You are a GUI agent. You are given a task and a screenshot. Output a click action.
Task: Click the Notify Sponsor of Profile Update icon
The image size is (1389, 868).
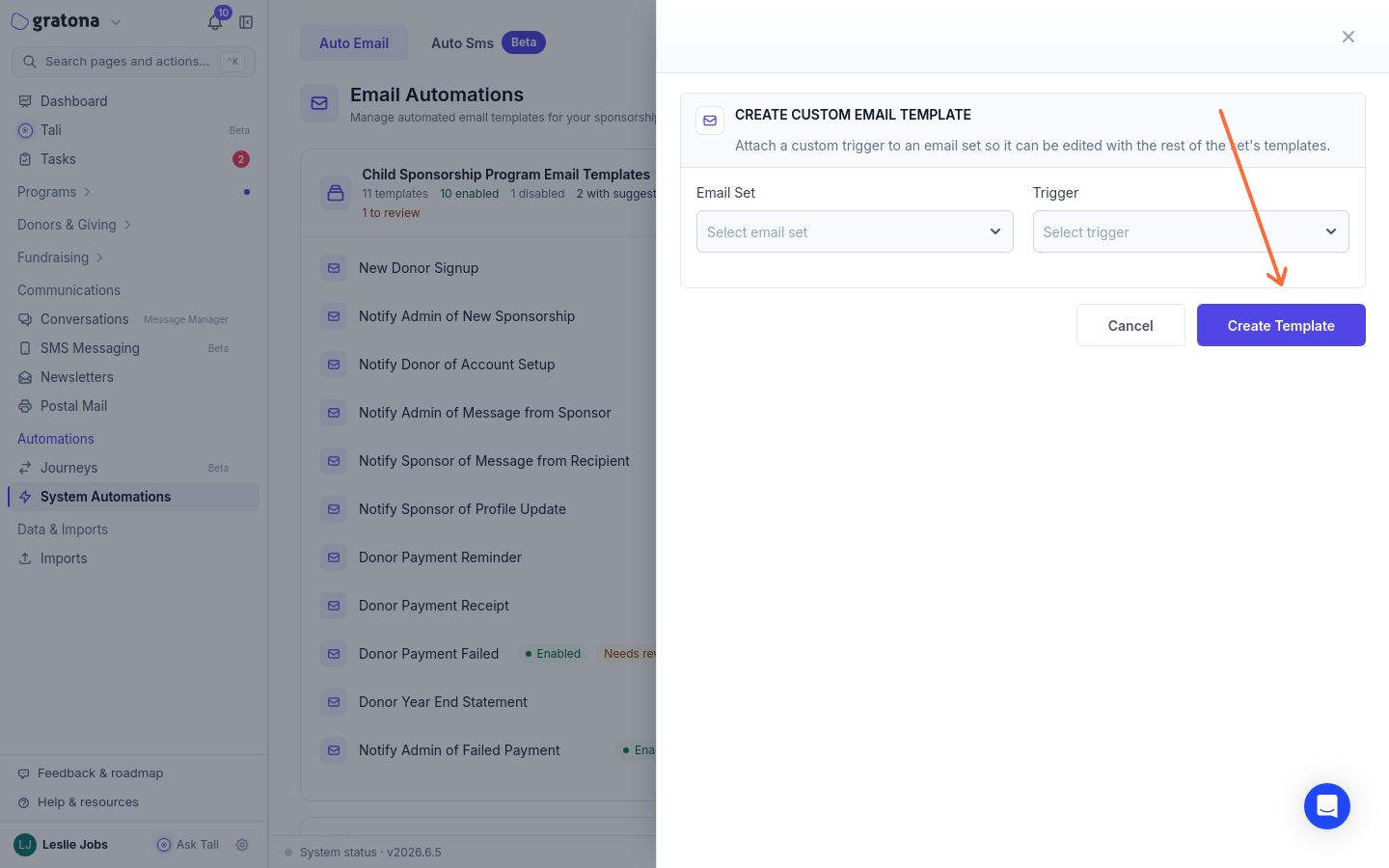tap(334, 509)
